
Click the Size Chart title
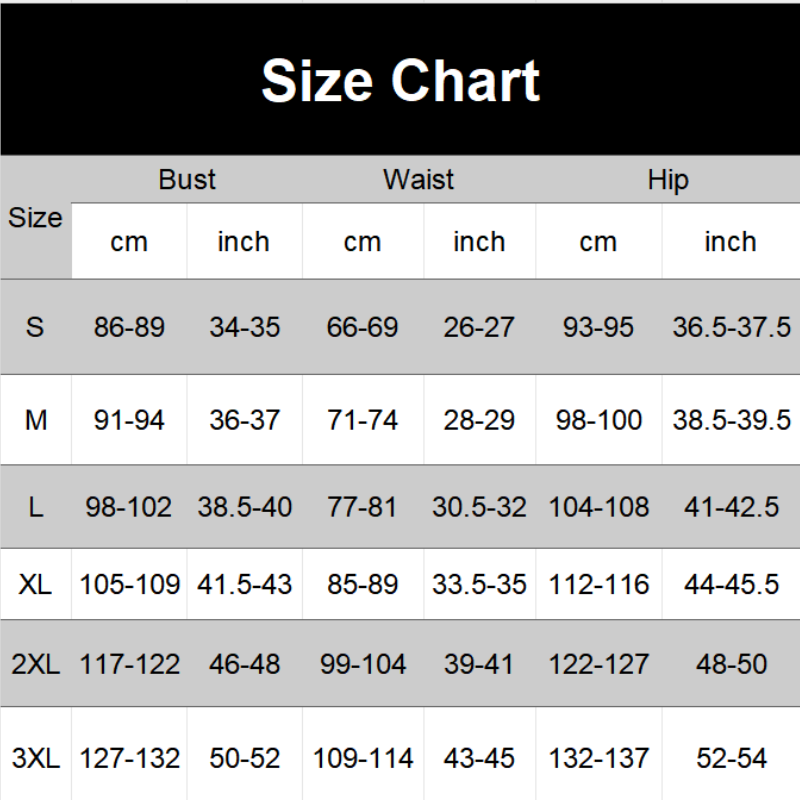(400, 81)
